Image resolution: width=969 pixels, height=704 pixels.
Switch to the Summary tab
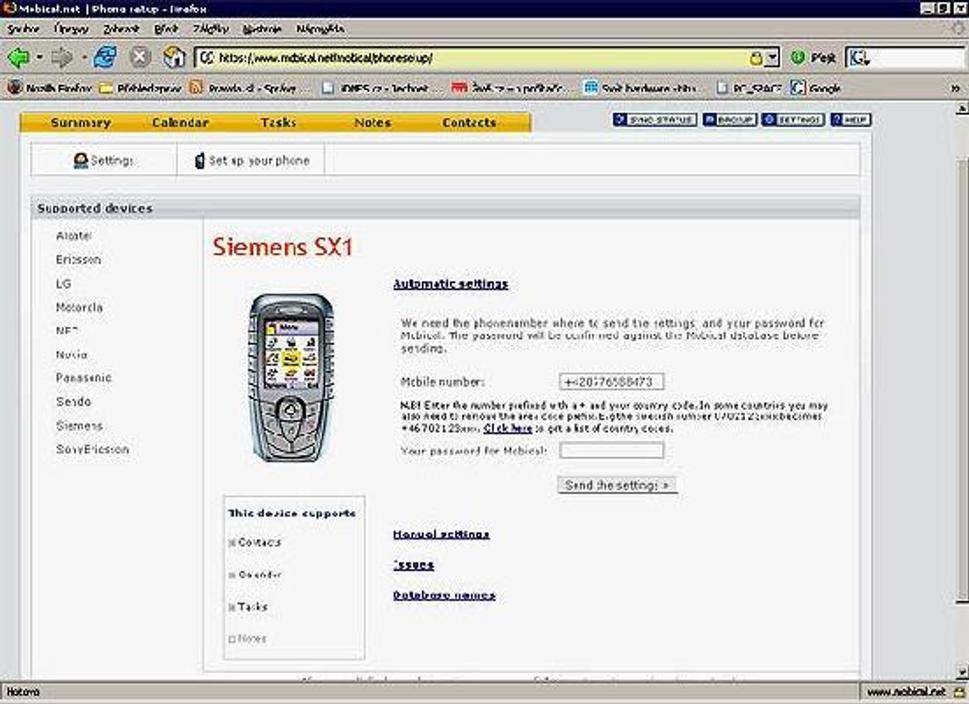pyautogui.click(x=81, y=122)
